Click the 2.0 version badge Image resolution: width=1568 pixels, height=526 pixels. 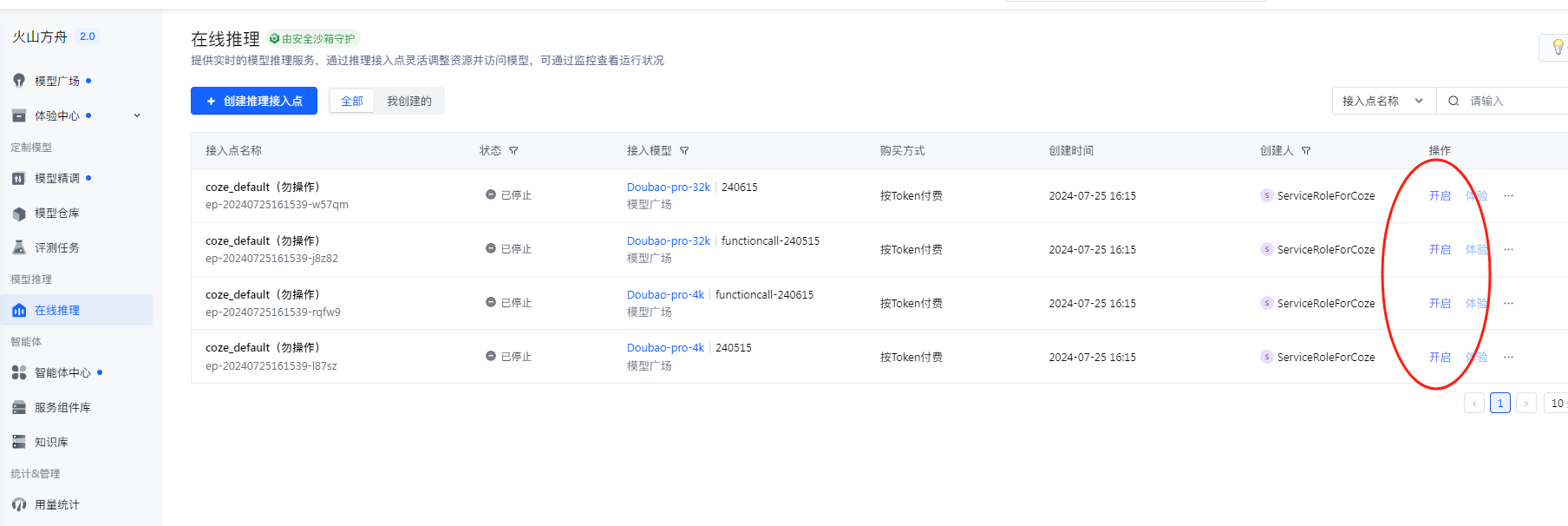(x=88, y=36)
